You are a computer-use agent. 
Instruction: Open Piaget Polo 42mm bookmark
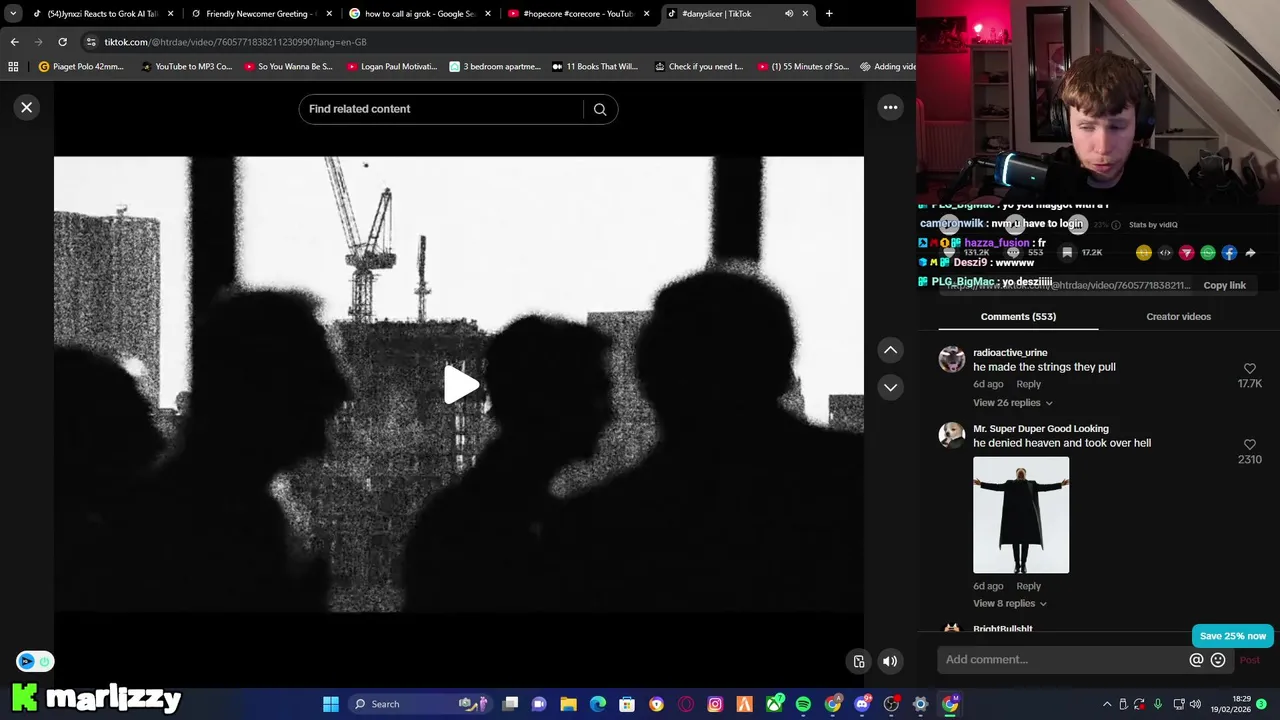(x=81, y=67)
